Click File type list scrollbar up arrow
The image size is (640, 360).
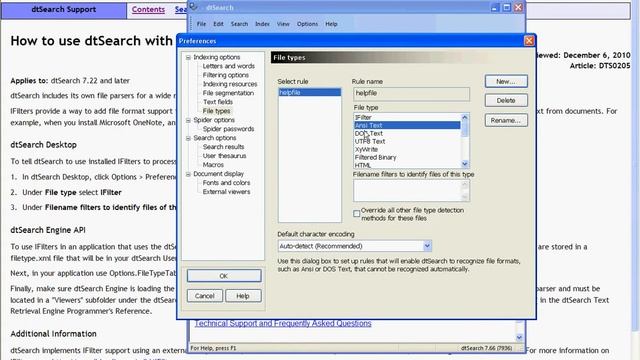click(x=465, y=117)
